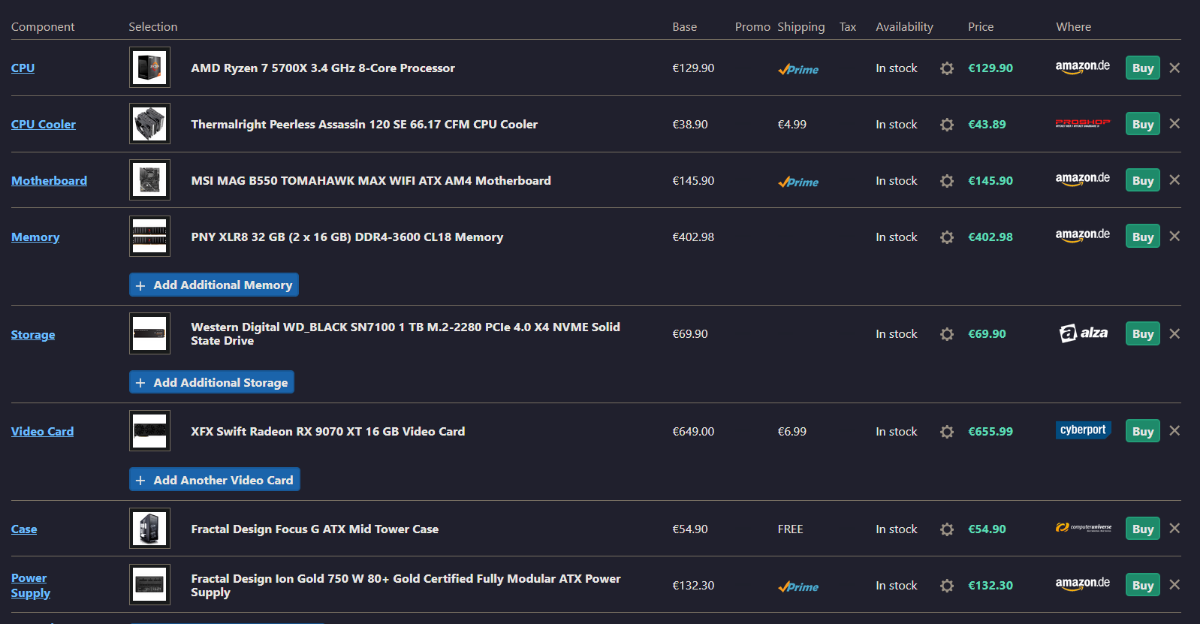Open gear settings for Power Supply row
This screenshot has height=624, width=1200.
947,586
